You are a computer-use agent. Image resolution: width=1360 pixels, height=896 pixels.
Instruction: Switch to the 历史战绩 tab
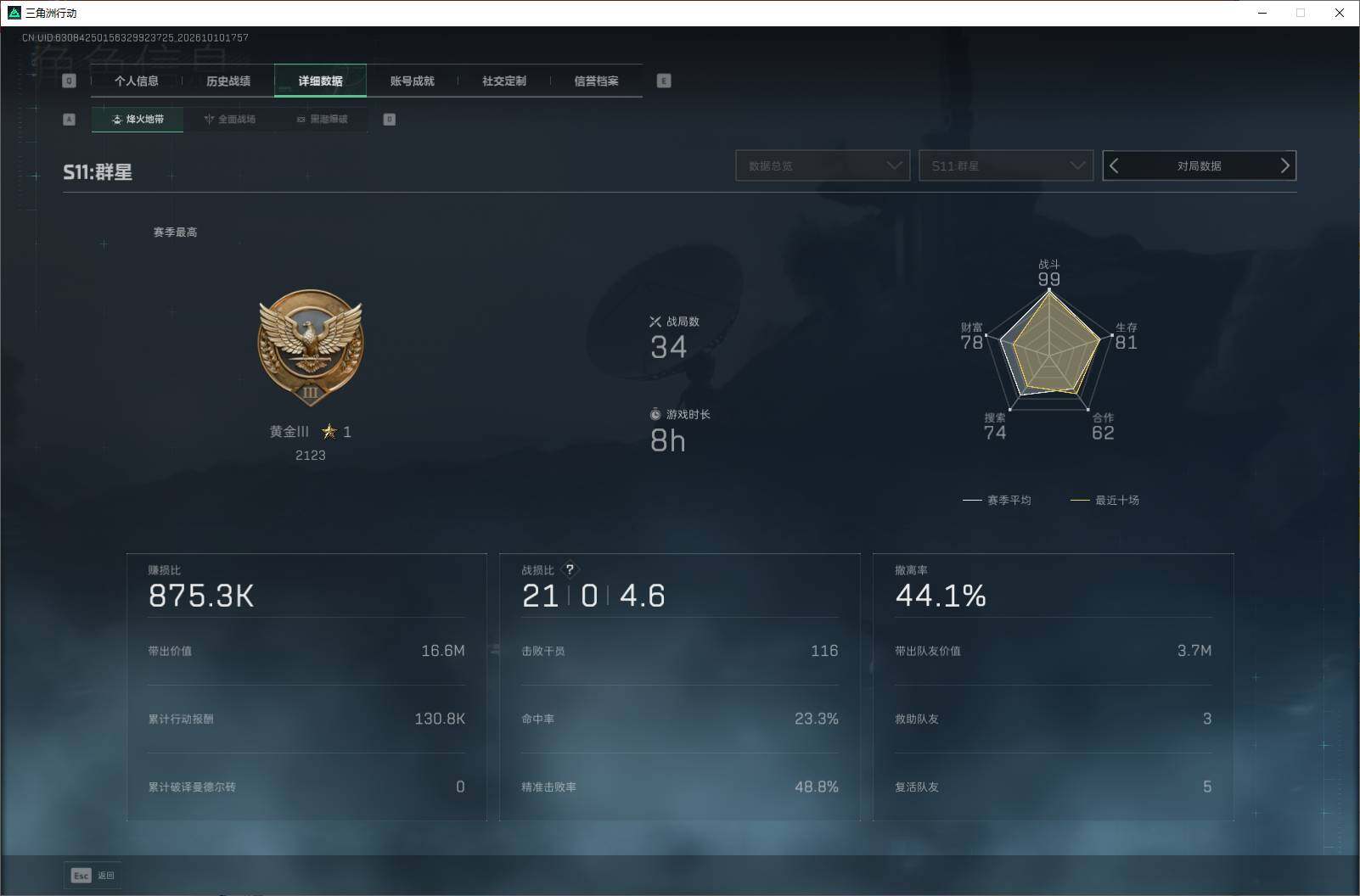pyautogui.click(x=228, y=81)
